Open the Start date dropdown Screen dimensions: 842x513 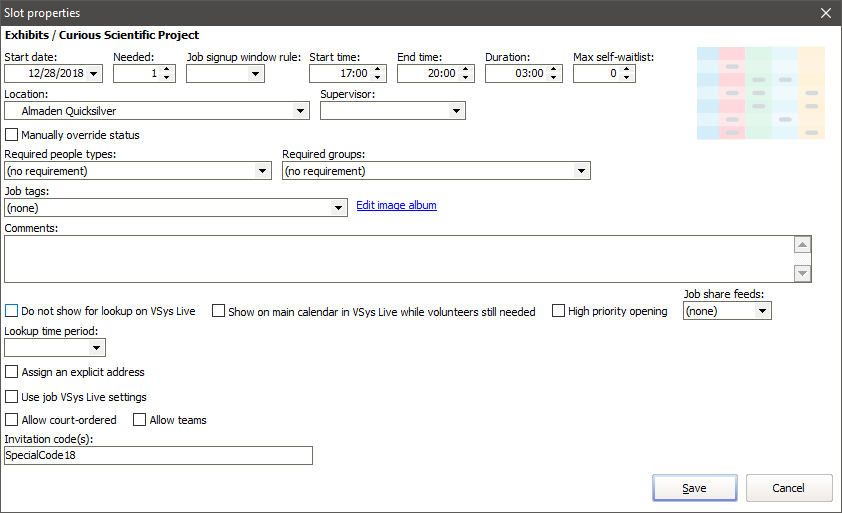93,73
